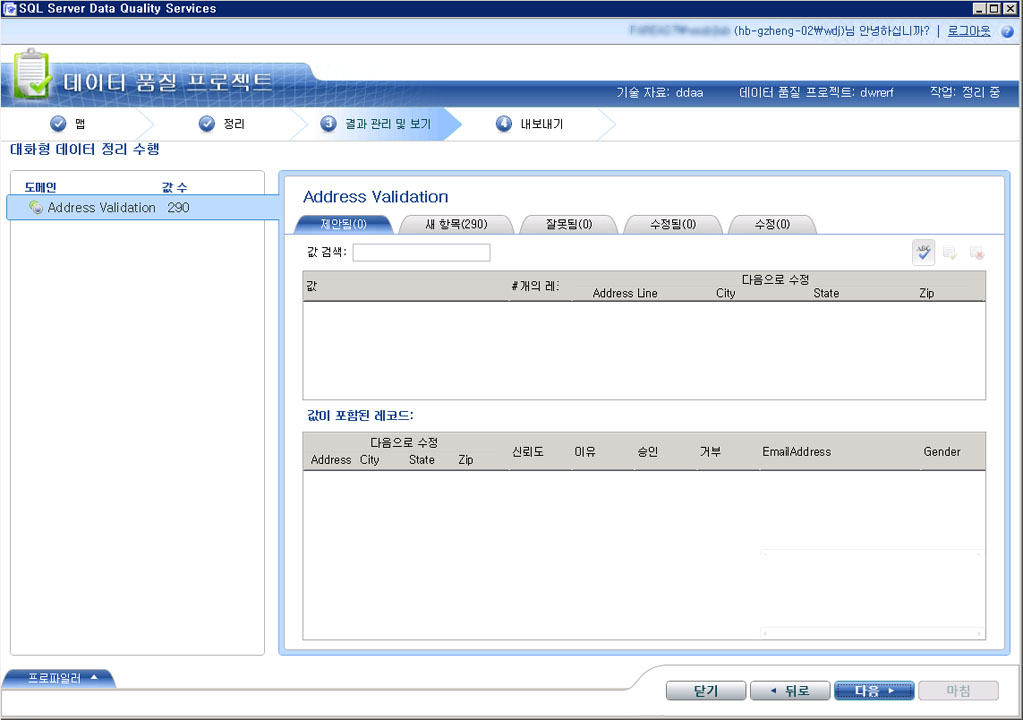Click the Gender column header

(941, 451)
